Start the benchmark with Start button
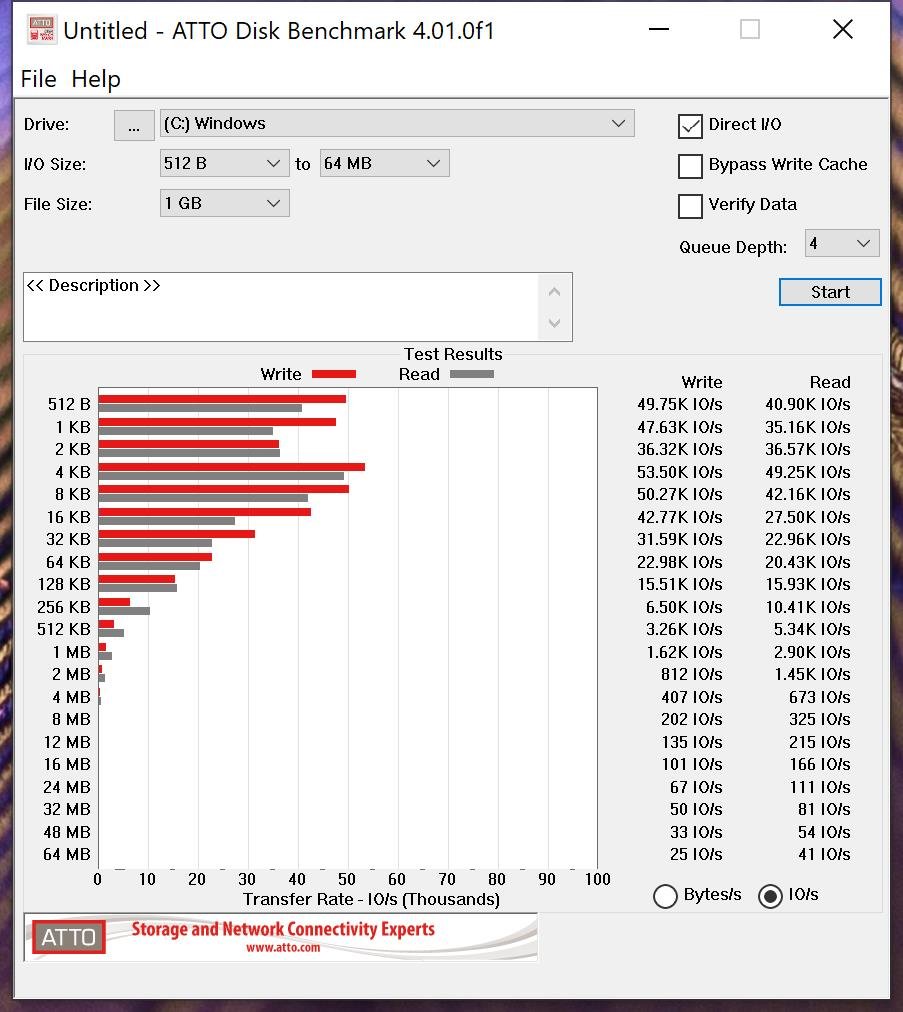This screenshot has width=903, height=1012. [x=830, y=292]
